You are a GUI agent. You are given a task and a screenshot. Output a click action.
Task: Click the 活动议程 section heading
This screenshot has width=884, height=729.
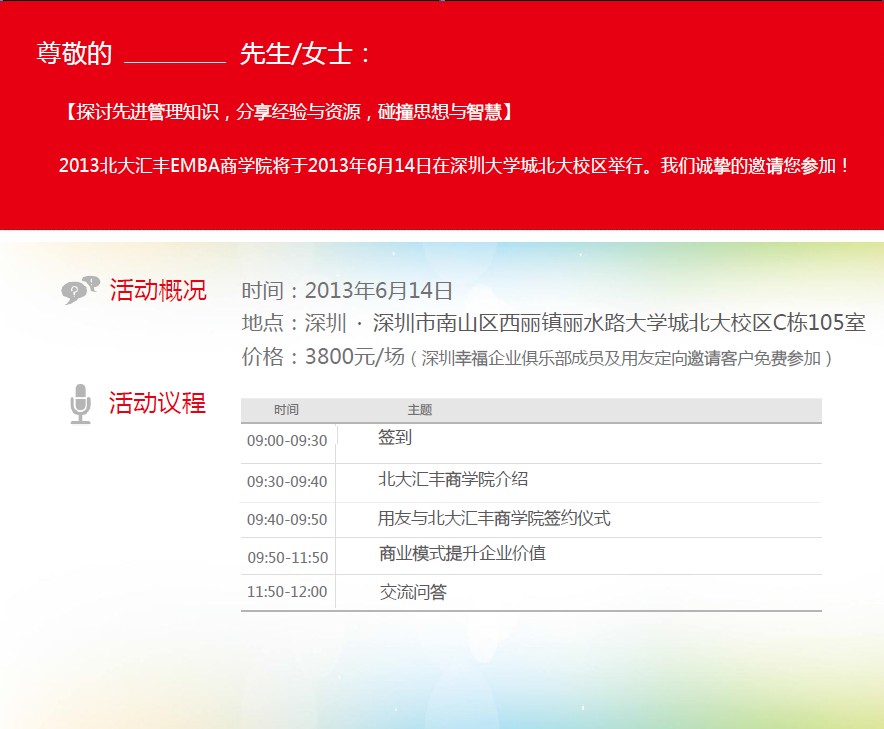coord(157,403)
